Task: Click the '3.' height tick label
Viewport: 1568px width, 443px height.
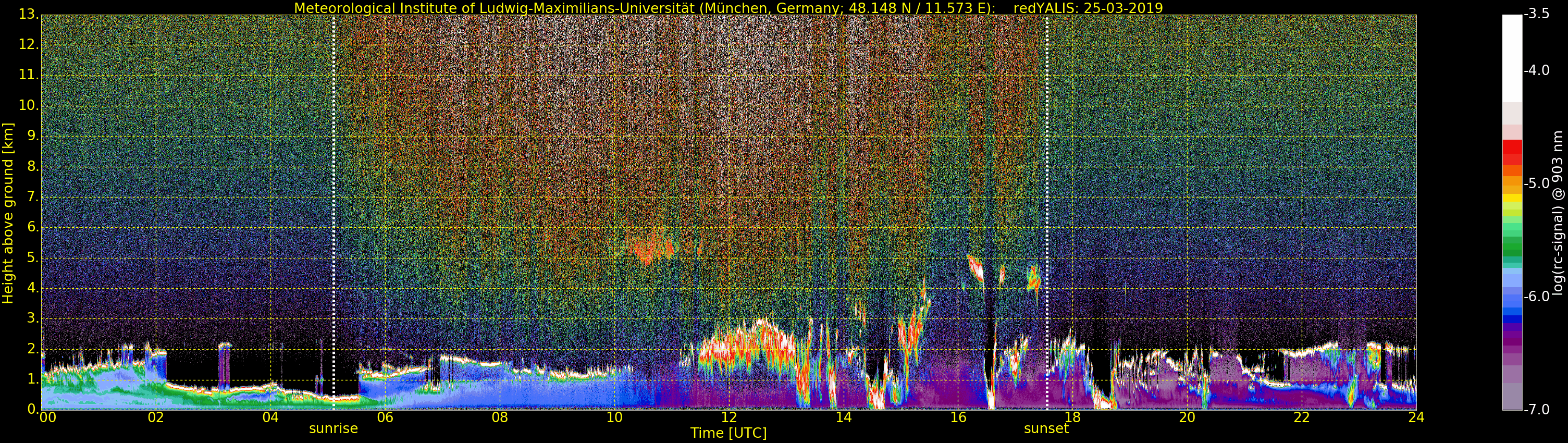Action: tap(33, 318)
